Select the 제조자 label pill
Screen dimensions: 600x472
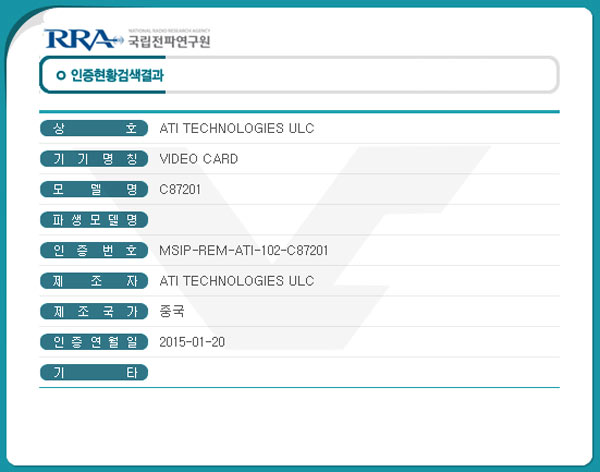click(94, 281)
